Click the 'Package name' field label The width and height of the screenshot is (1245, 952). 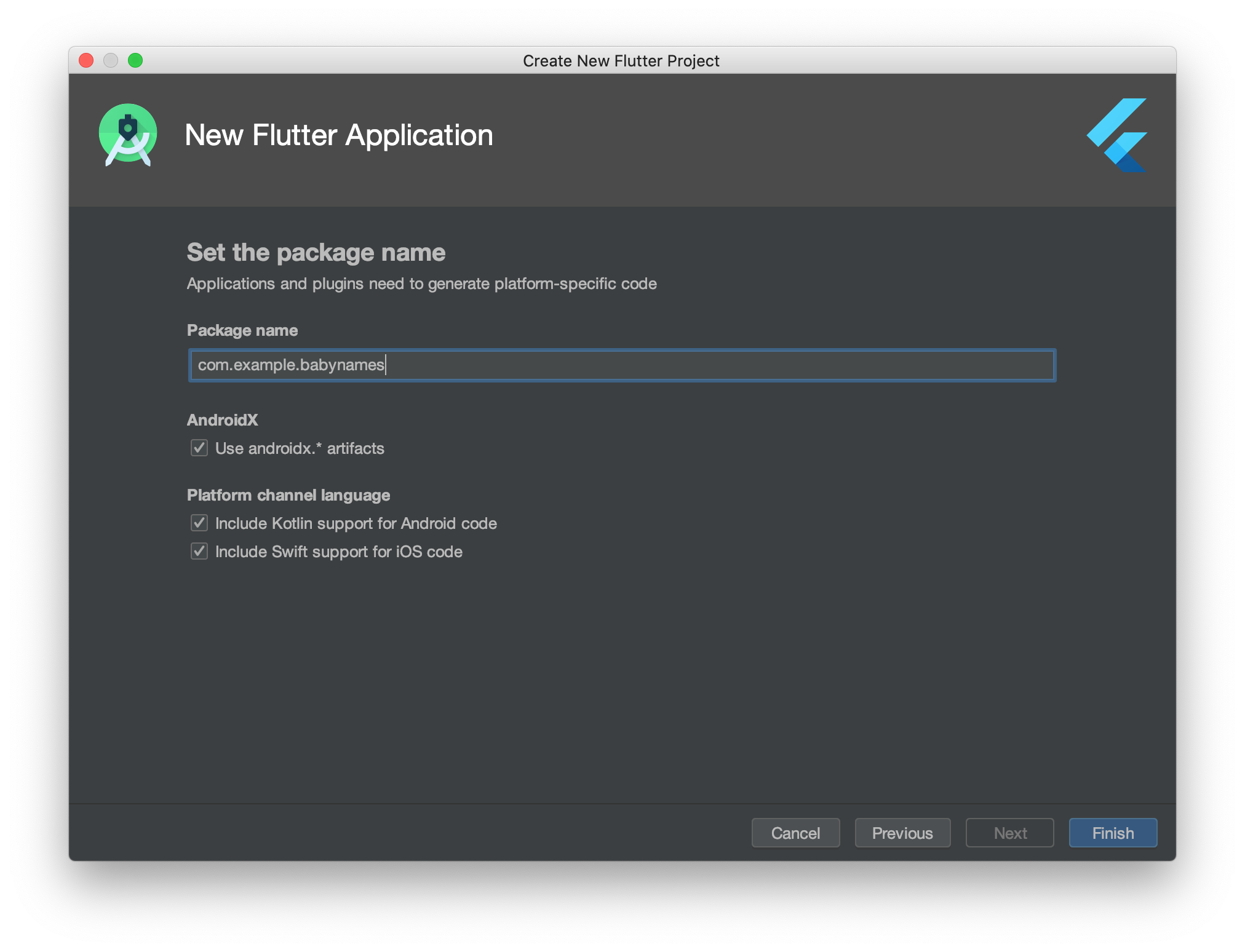pos(242,330)
